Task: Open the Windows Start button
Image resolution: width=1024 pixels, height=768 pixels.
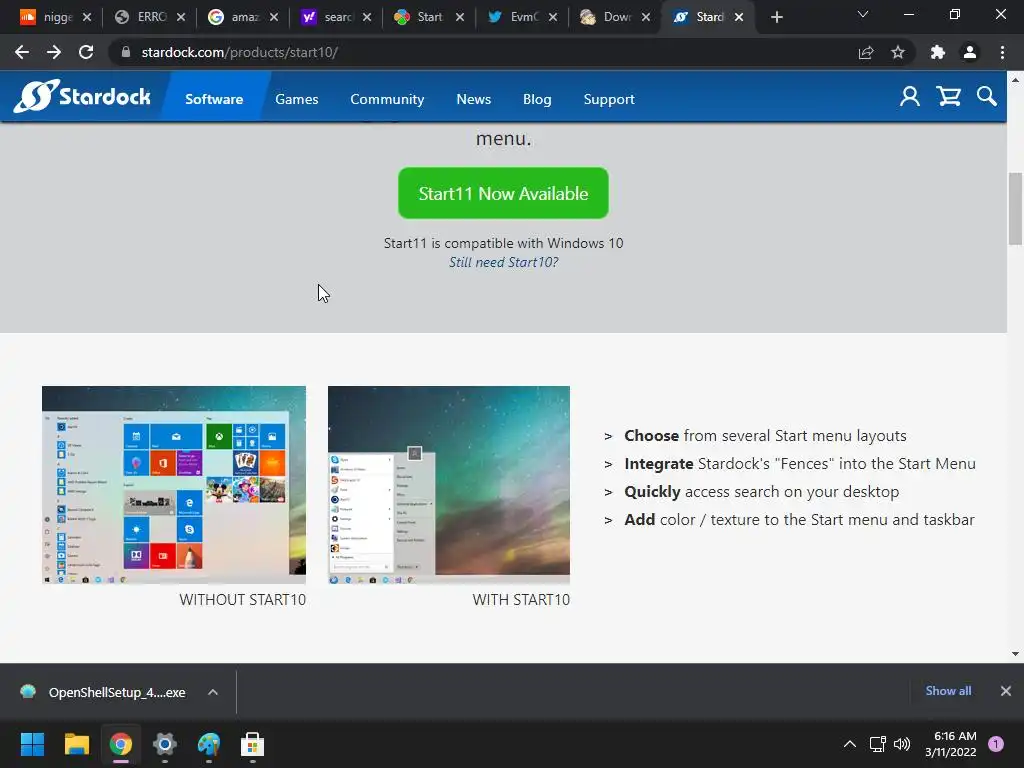Action: [32, 744]
